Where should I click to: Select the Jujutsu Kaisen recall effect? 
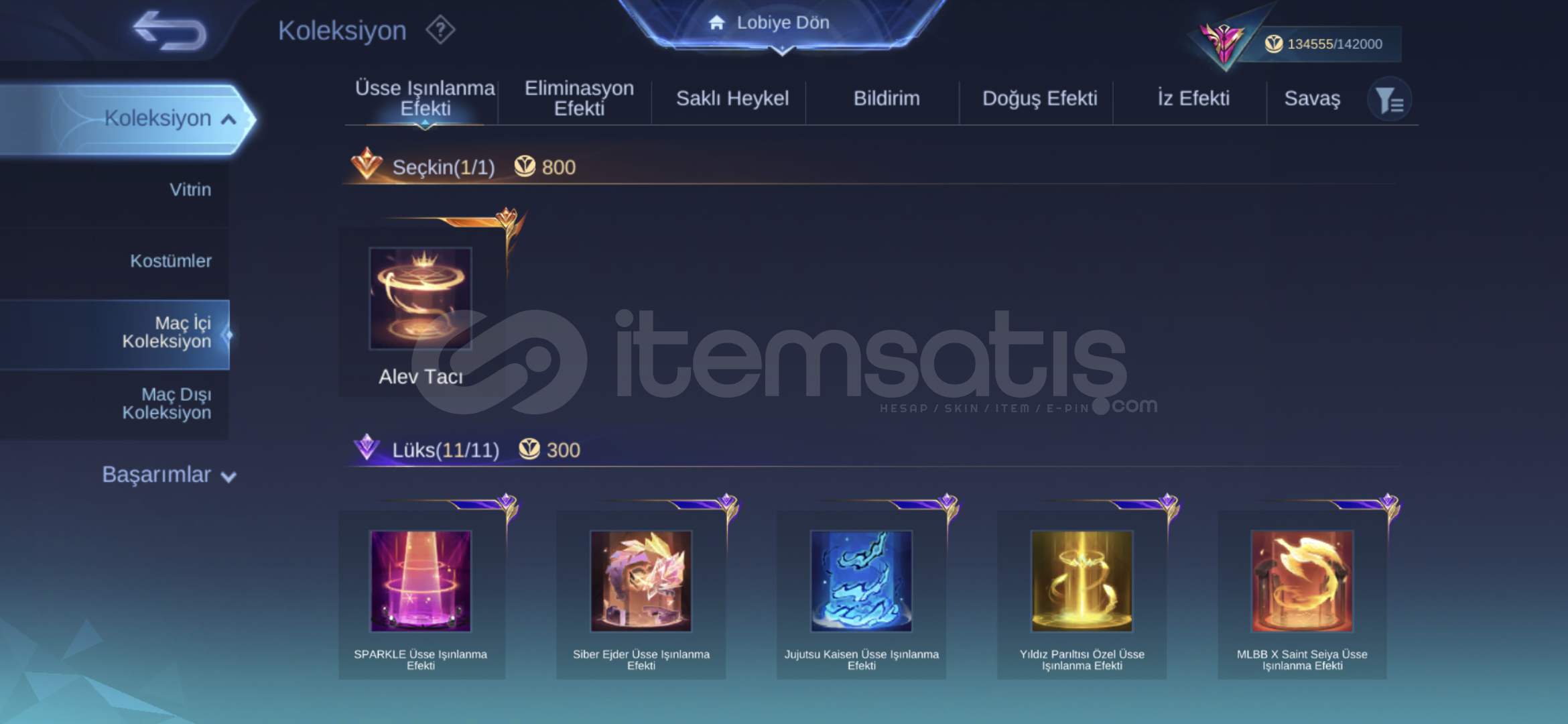pyautogui.click(x=861, y=581)
